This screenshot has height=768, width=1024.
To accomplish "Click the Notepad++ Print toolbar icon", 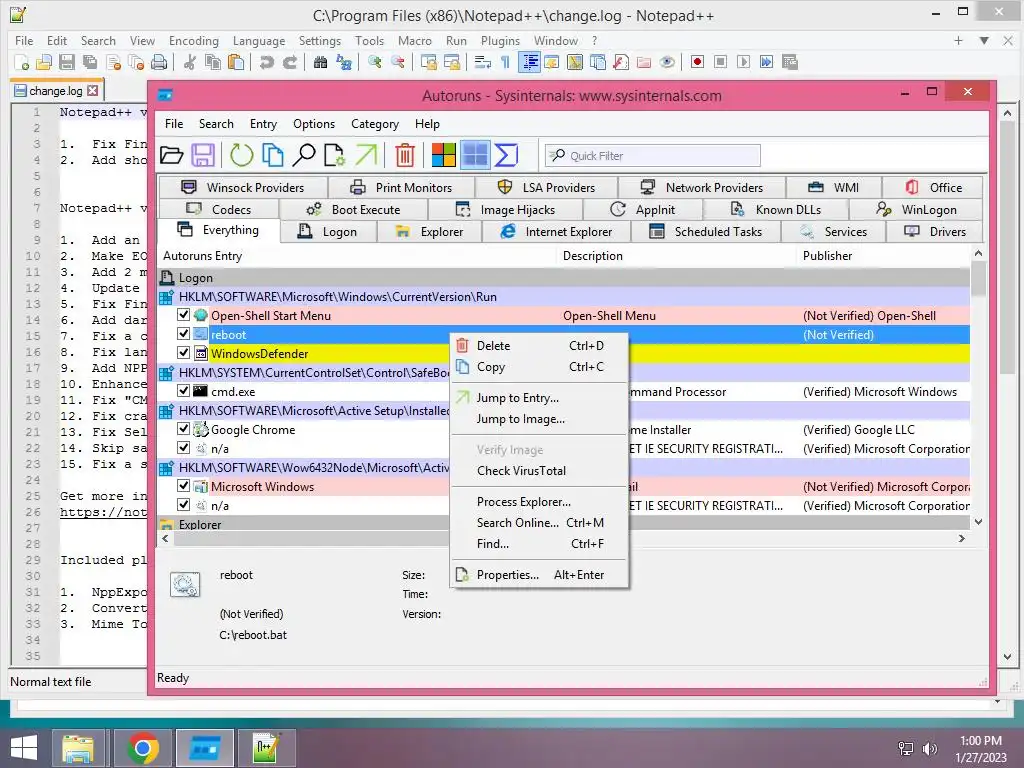I will coord(159,62).
